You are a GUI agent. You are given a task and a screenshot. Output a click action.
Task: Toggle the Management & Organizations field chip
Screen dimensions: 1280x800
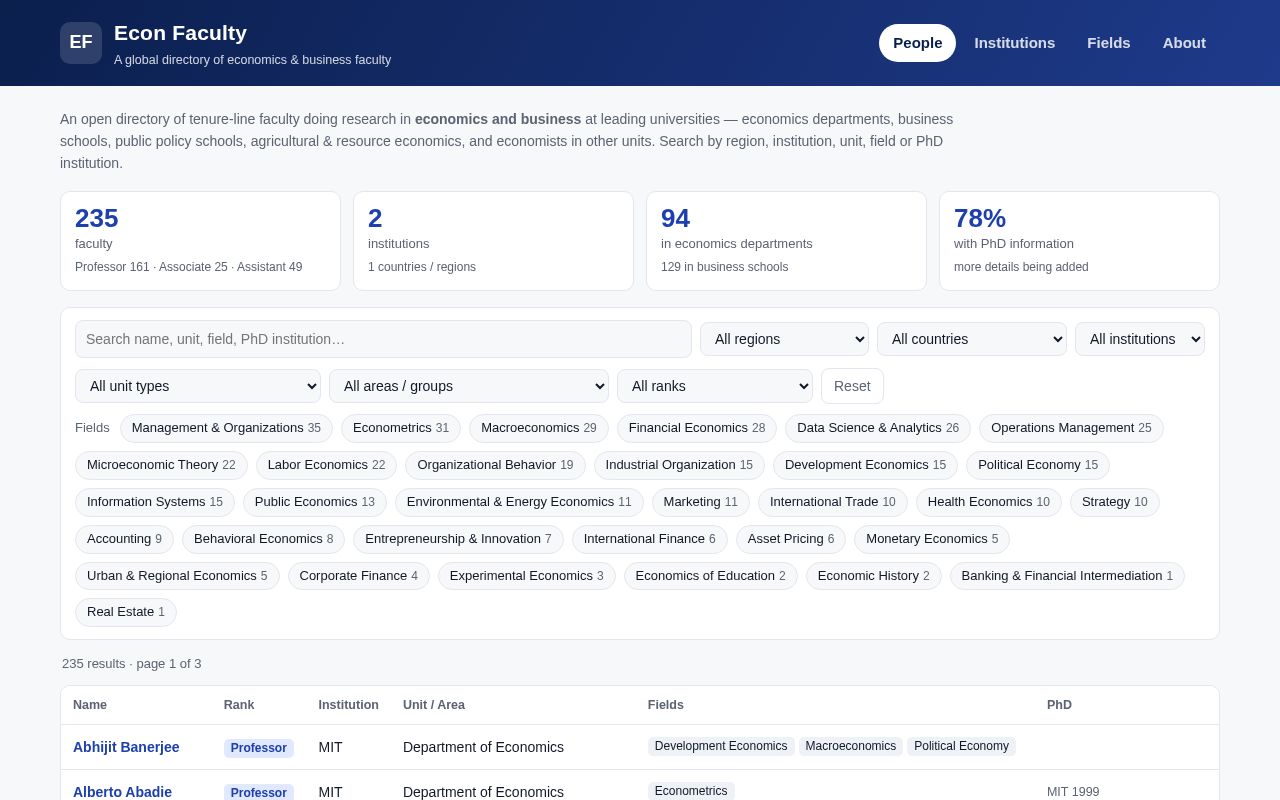[226, 428]
